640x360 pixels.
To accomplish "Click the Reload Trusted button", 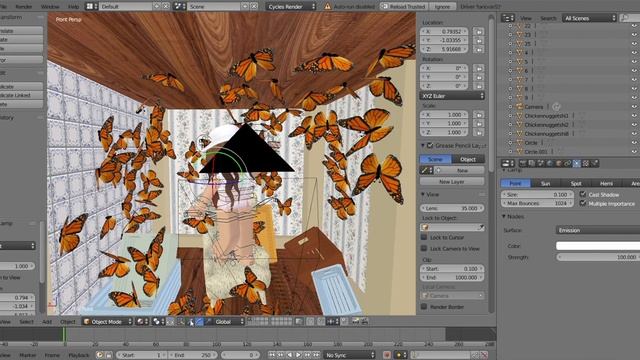I will (x=404, y=7).
